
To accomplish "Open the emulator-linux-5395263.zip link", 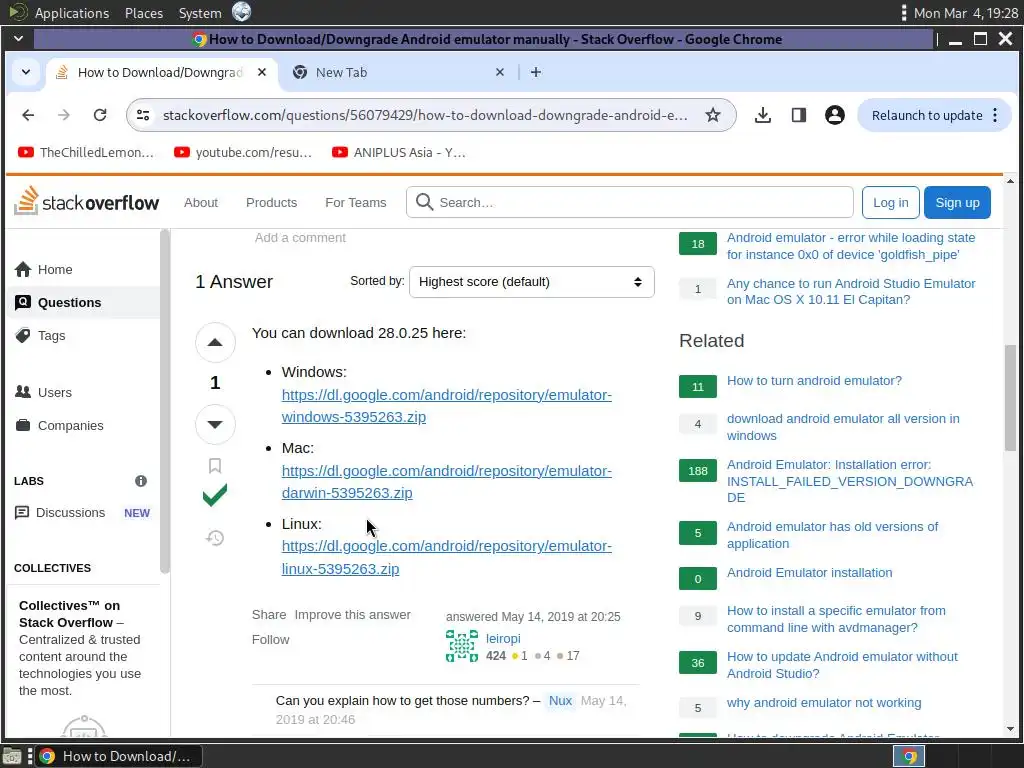I will 447,557.
